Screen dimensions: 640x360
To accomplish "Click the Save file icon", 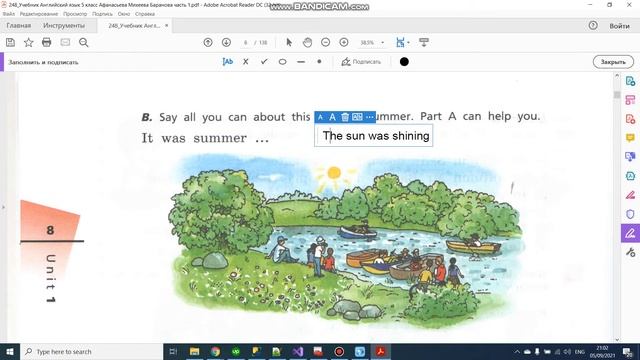I will [x=10, y=42].
